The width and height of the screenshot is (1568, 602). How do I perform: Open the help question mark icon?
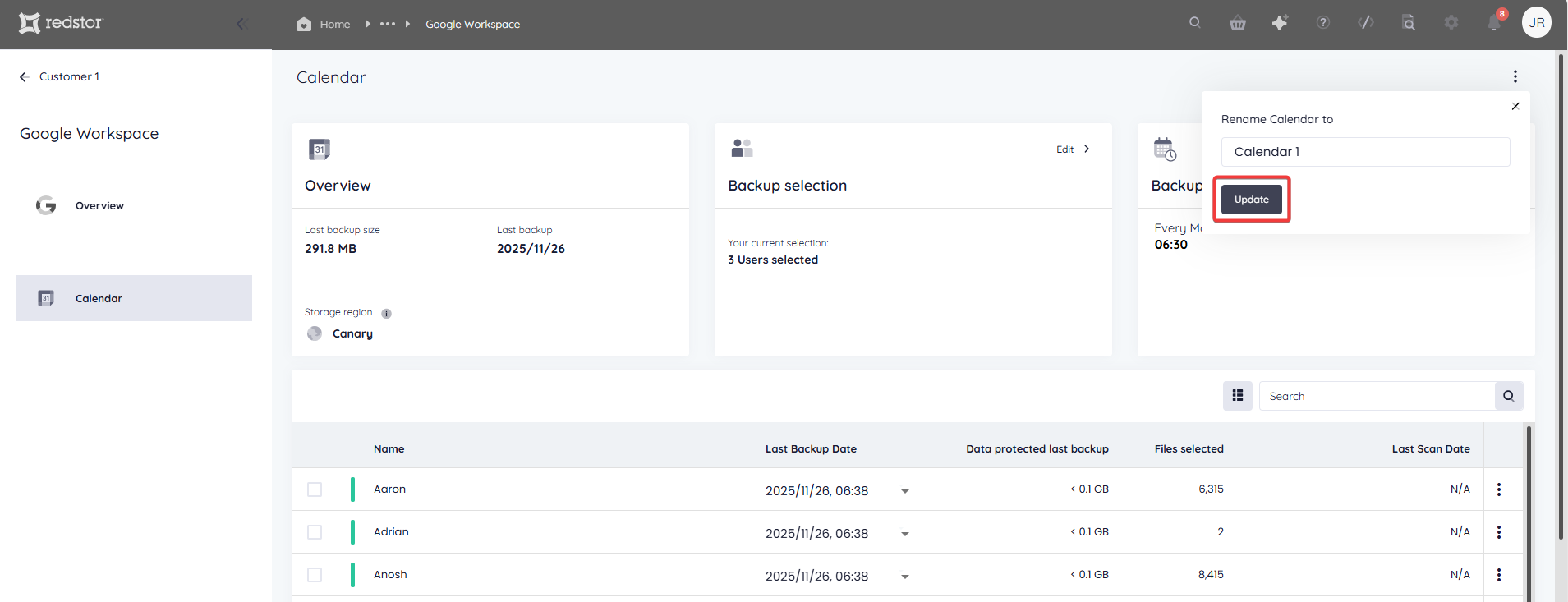coord(1323,23)
